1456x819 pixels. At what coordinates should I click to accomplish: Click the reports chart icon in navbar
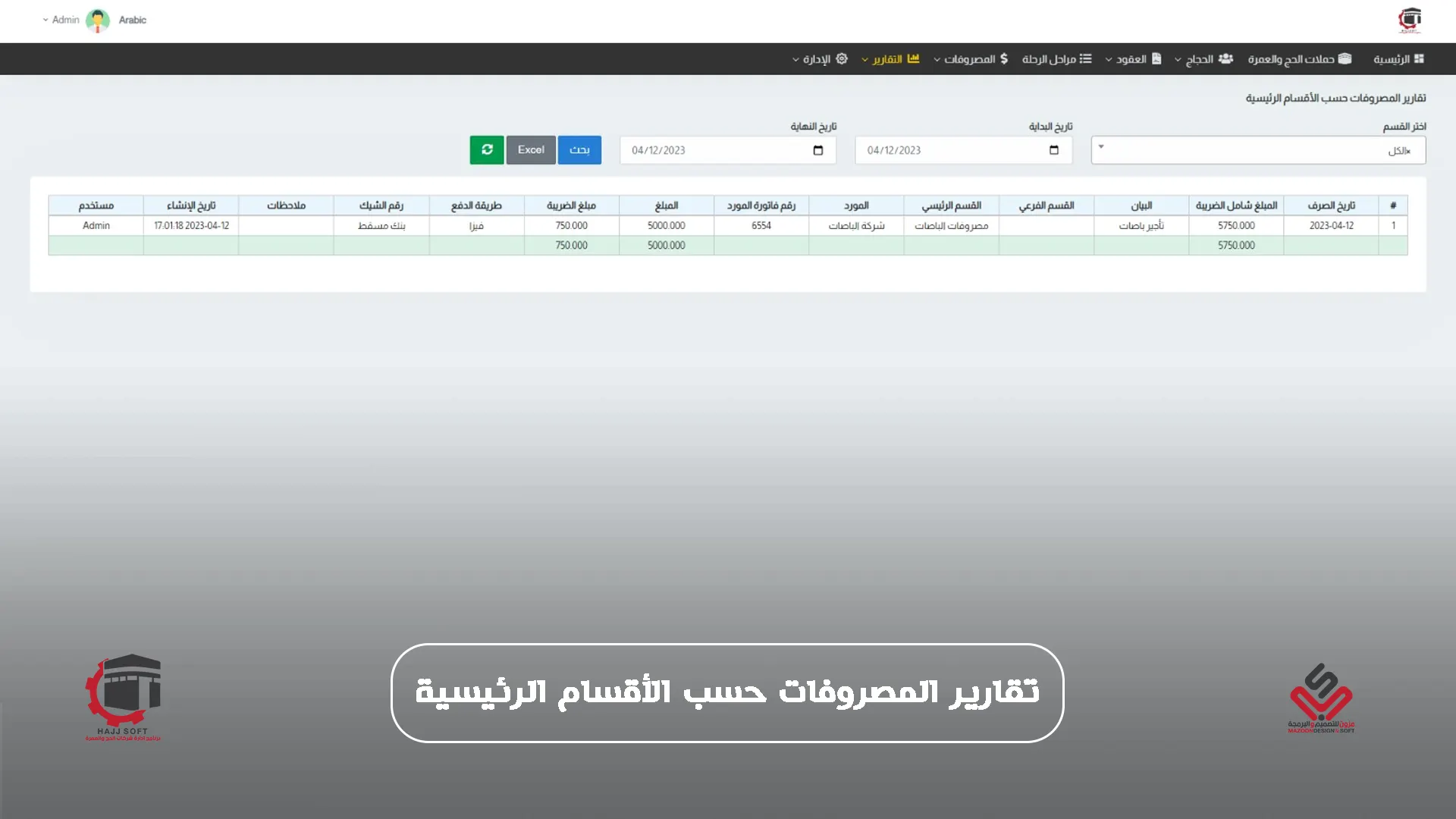click(x=913, y=59)
